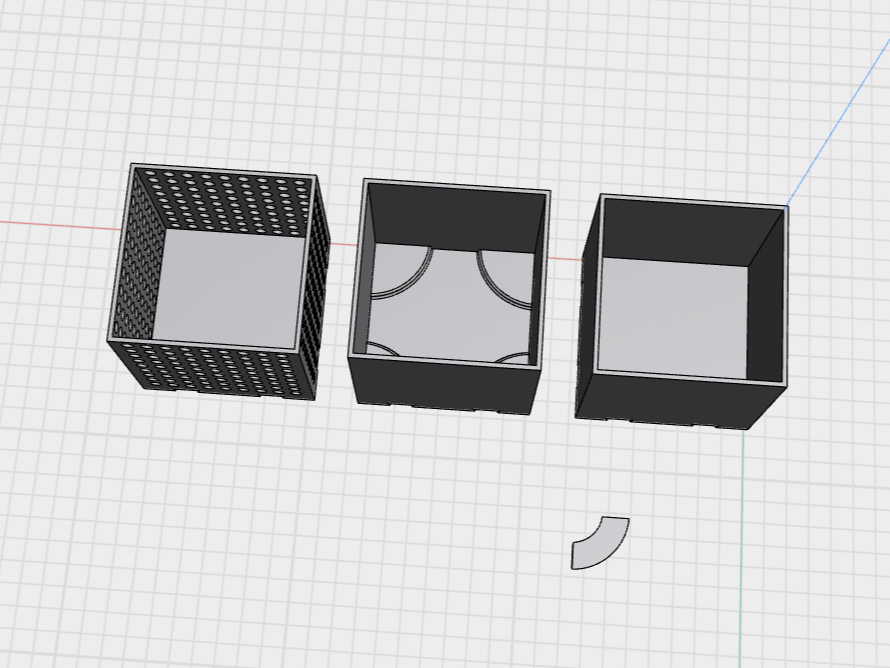This screenshot has width=890, height=668.
Task: Select the plain solid-walled box beside the blue axis
Action: point(682,312)
